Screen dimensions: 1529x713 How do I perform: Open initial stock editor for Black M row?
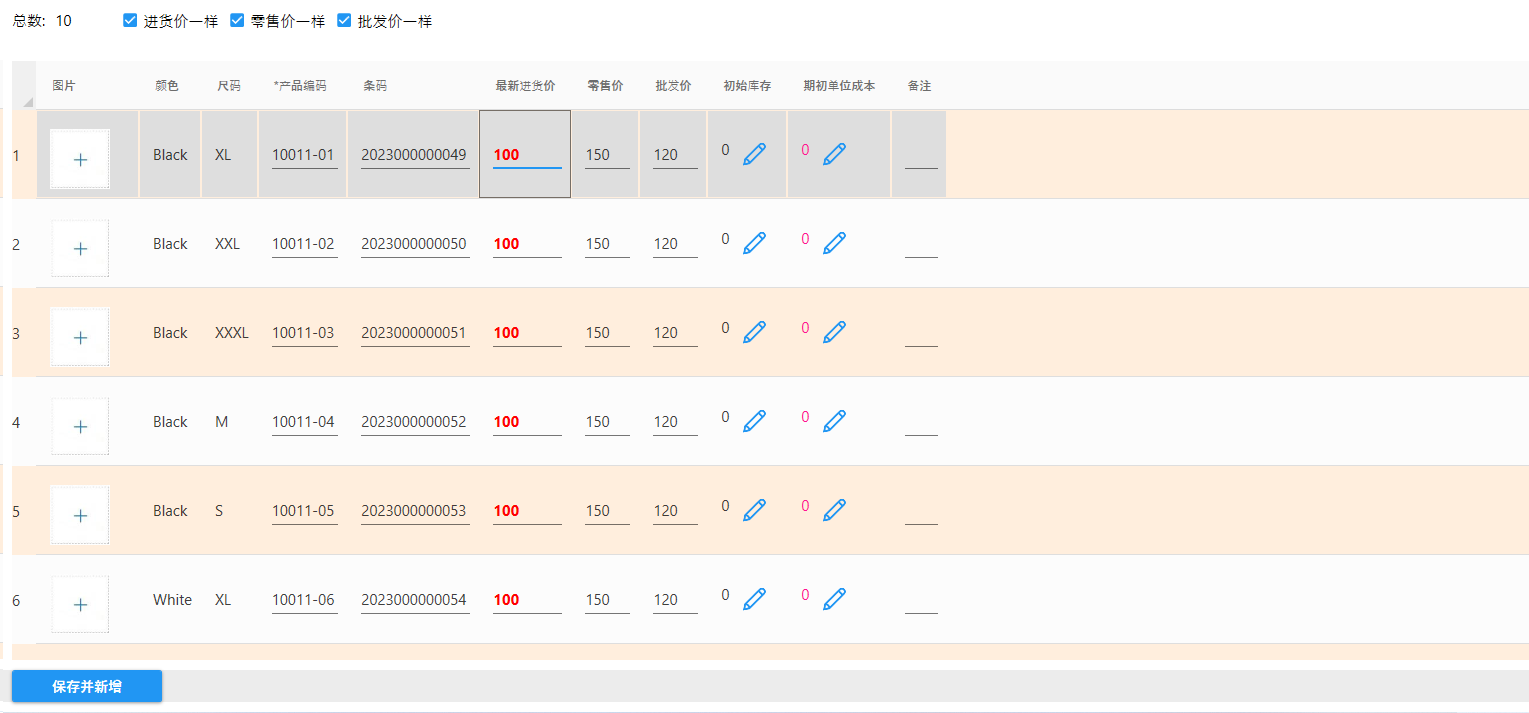click(754, 421)
